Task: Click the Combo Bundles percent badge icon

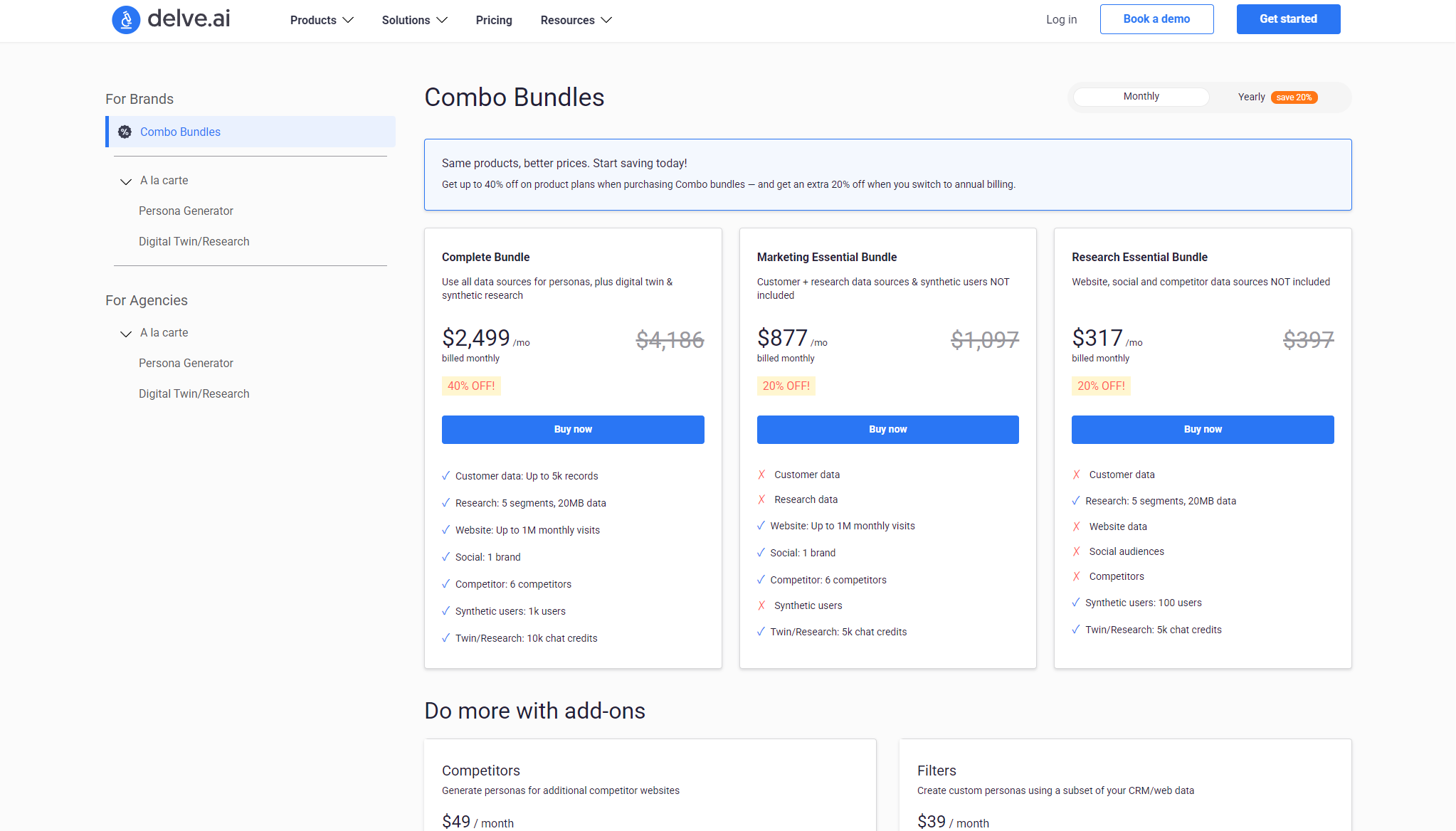Action: coord(125,132)
